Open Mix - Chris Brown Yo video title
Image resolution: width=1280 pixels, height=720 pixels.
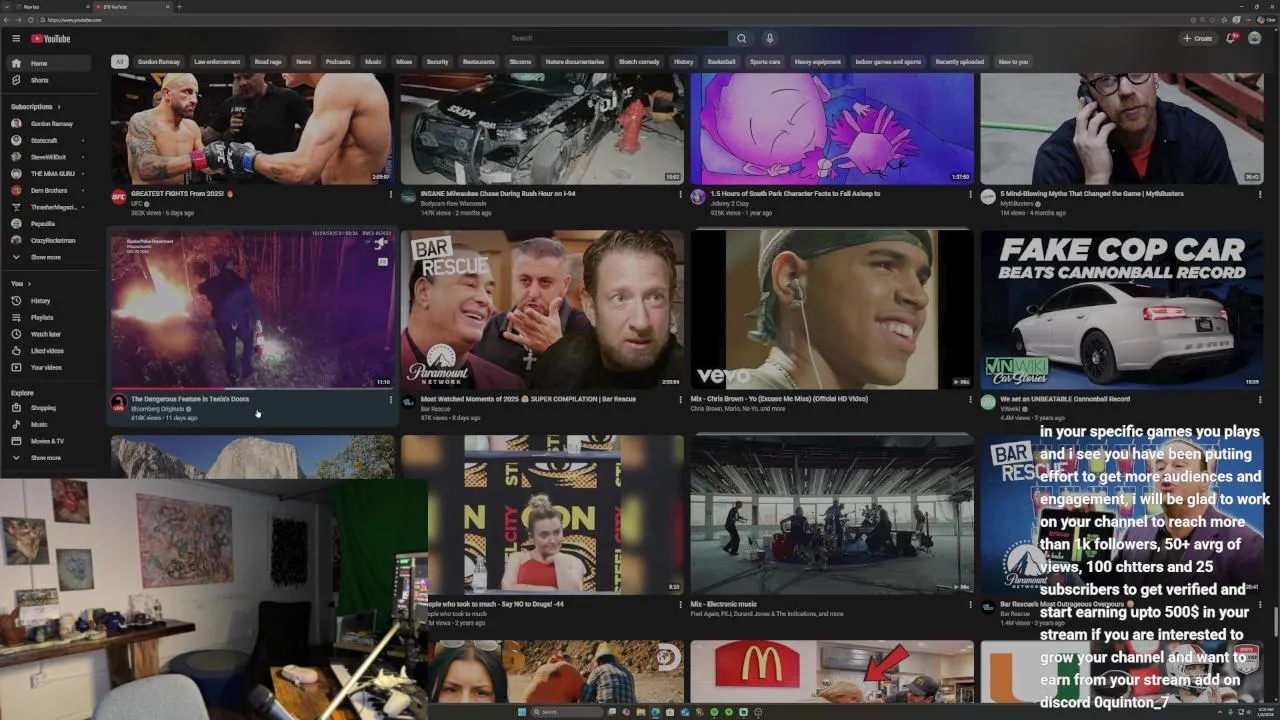point(779,399)
